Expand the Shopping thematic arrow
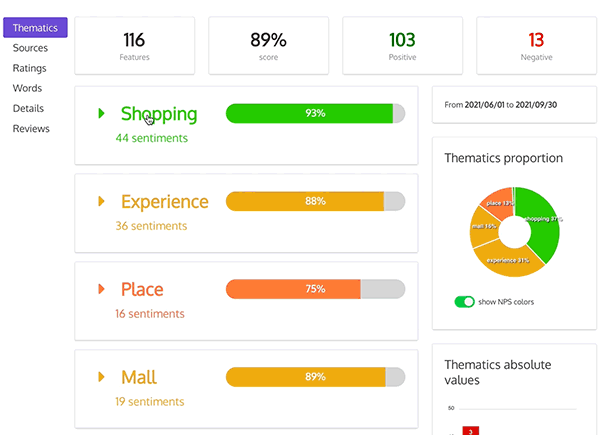 coord(101,113)
